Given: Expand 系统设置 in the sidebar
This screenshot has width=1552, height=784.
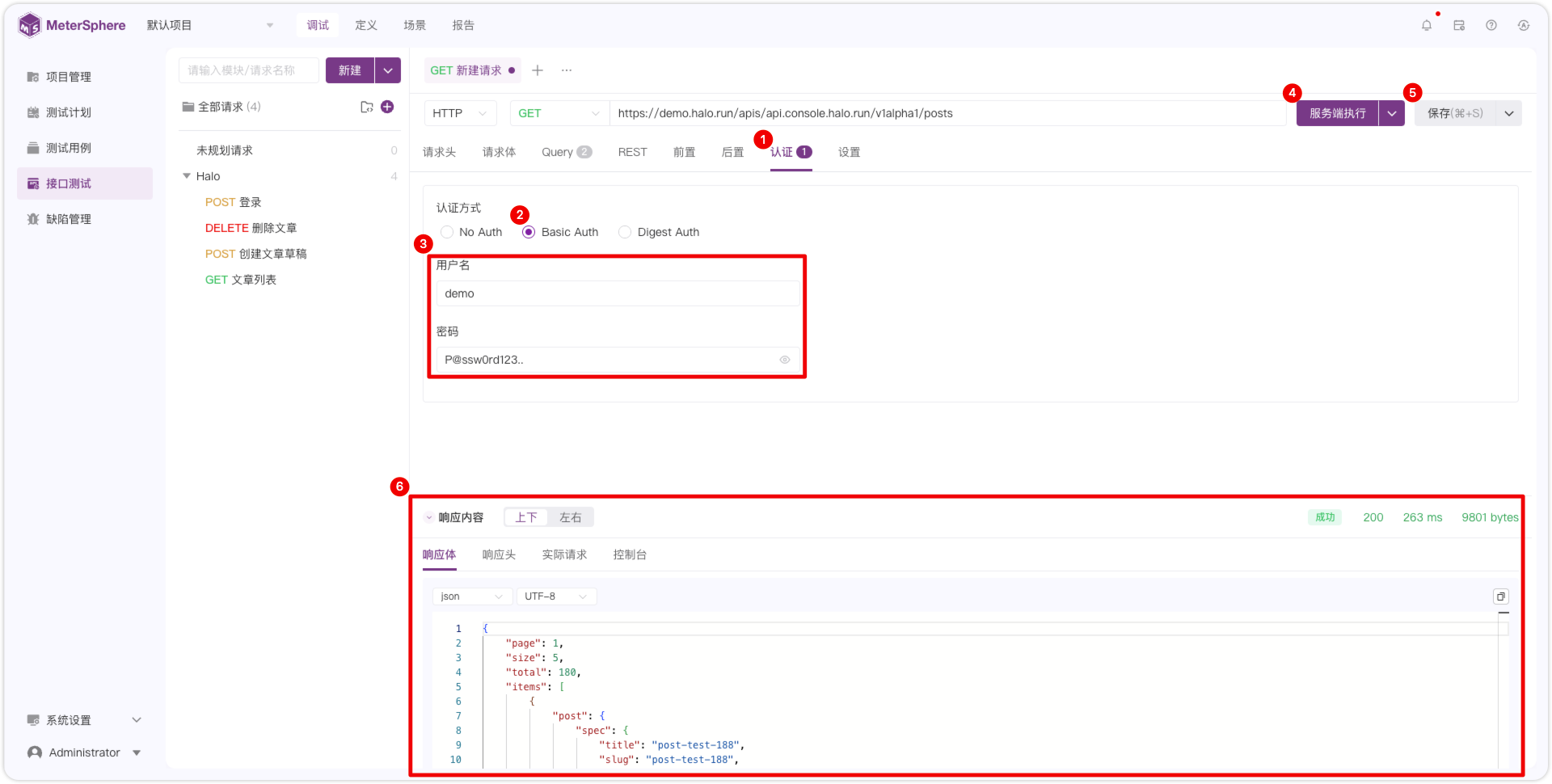Looking at the screenshot, I should click(84, 720).
